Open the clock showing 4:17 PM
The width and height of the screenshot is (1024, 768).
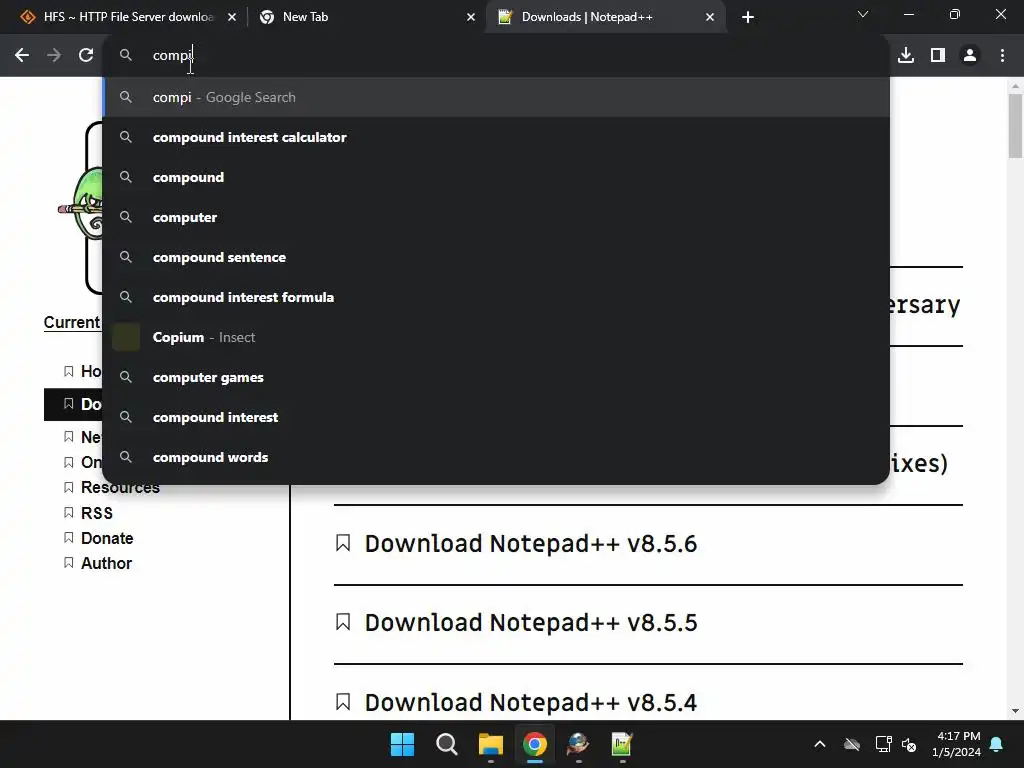click(x=956, y=744)
